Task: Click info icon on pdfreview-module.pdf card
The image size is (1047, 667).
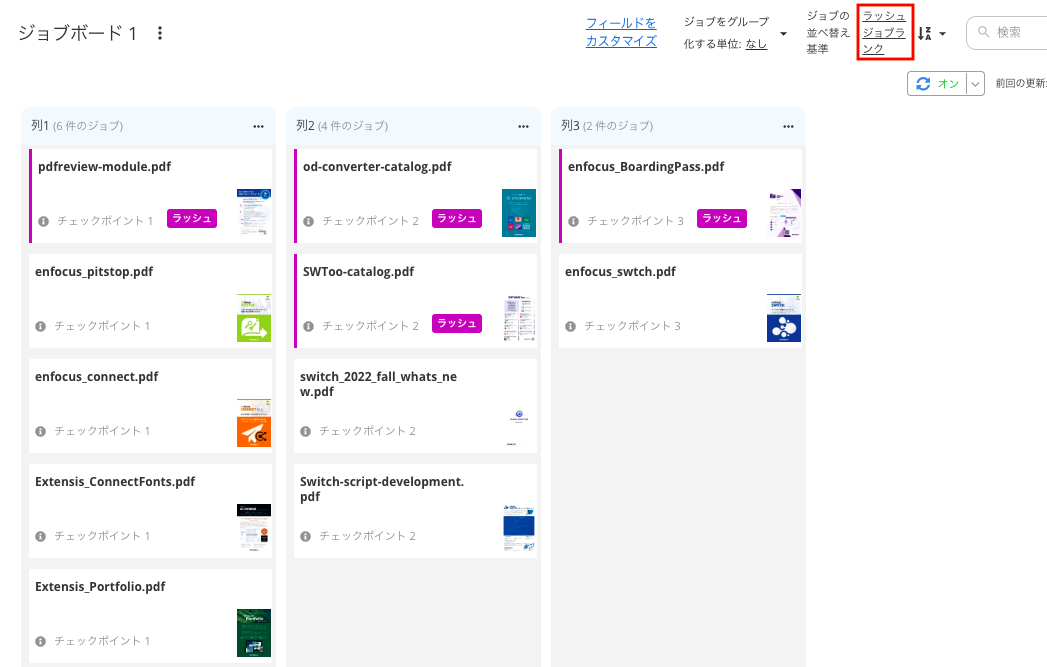Action: coord(44,221)
